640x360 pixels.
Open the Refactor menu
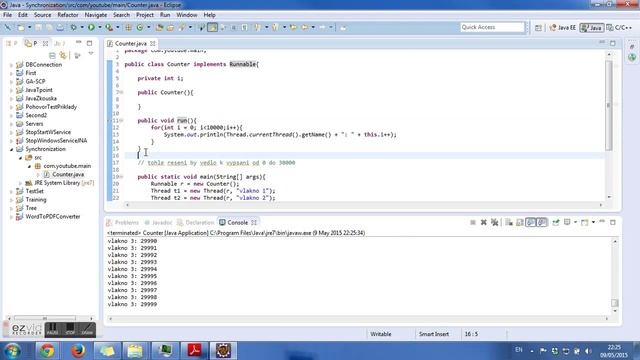coord(68,15)
